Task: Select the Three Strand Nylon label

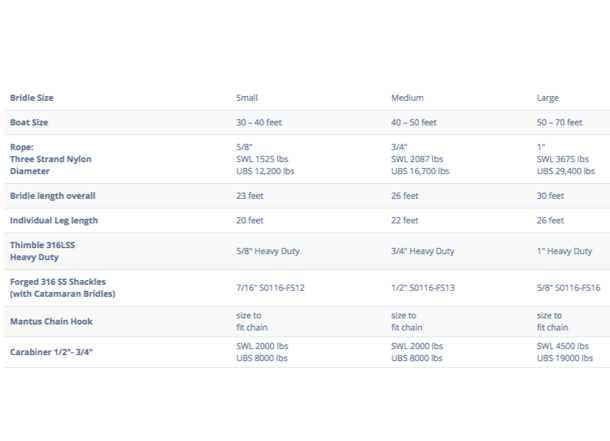Action: pyautogui.click(x=51, y=159)
